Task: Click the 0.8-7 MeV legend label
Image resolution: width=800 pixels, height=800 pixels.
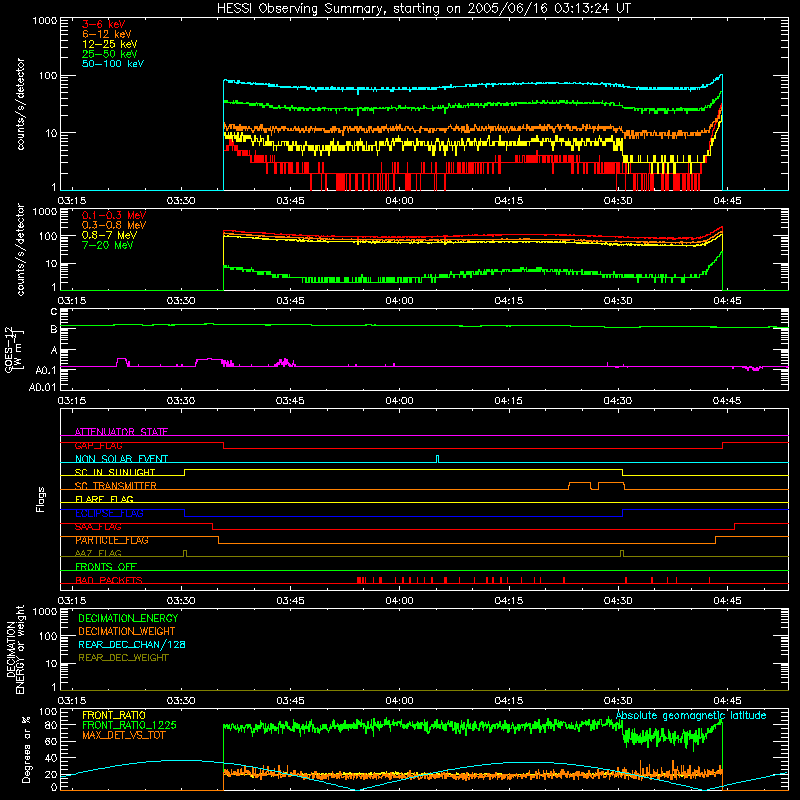Action: click(x=110, y=235)
